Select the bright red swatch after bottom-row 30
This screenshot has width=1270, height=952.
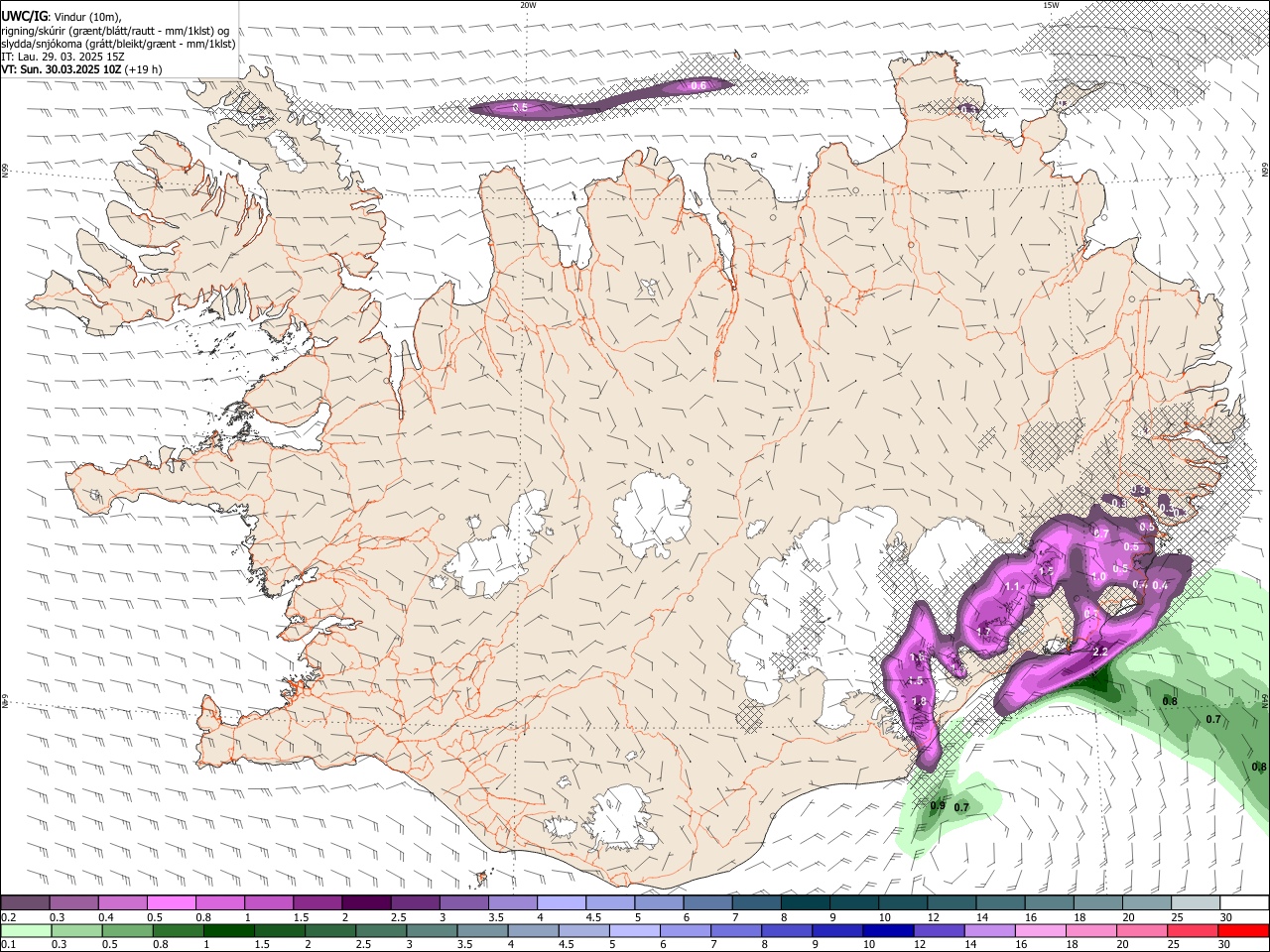pos(1245,930)
